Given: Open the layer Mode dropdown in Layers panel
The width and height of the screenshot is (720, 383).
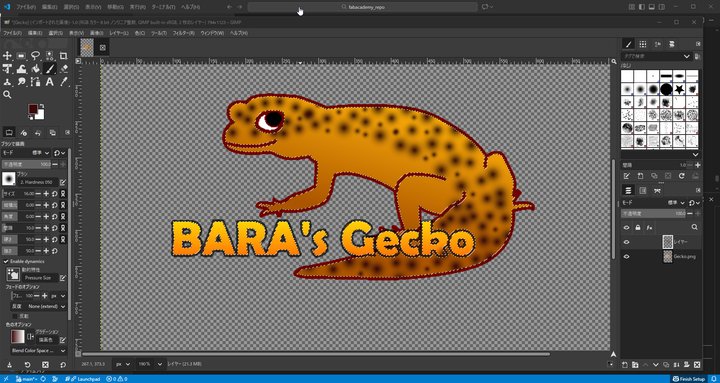Looking at the screenshot, I should coord(676,203).
